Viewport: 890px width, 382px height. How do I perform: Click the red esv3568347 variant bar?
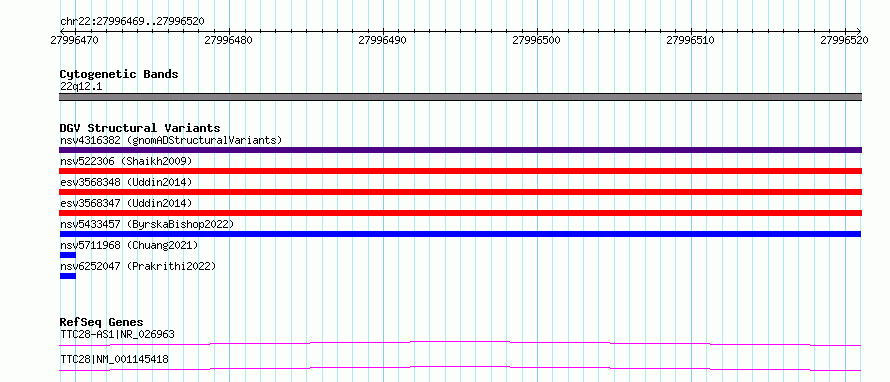(x=460, y=213)
